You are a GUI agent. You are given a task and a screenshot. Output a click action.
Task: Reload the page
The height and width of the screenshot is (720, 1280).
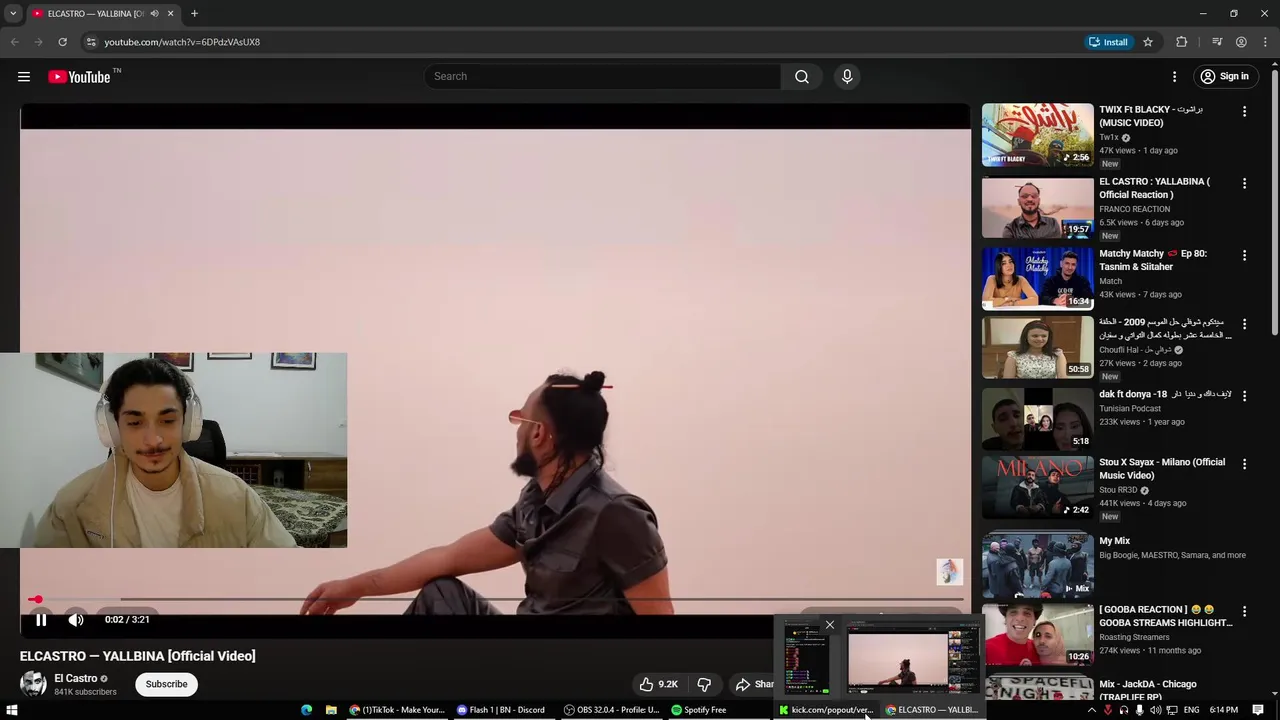(x=62, y=42)
